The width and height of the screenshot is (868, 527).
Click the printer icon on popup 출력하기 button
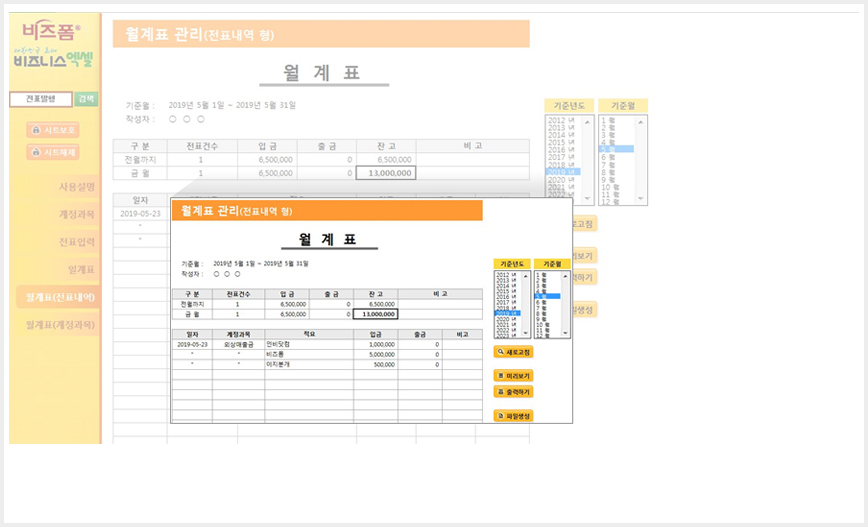pyautogui.click(x=500, y=391)
